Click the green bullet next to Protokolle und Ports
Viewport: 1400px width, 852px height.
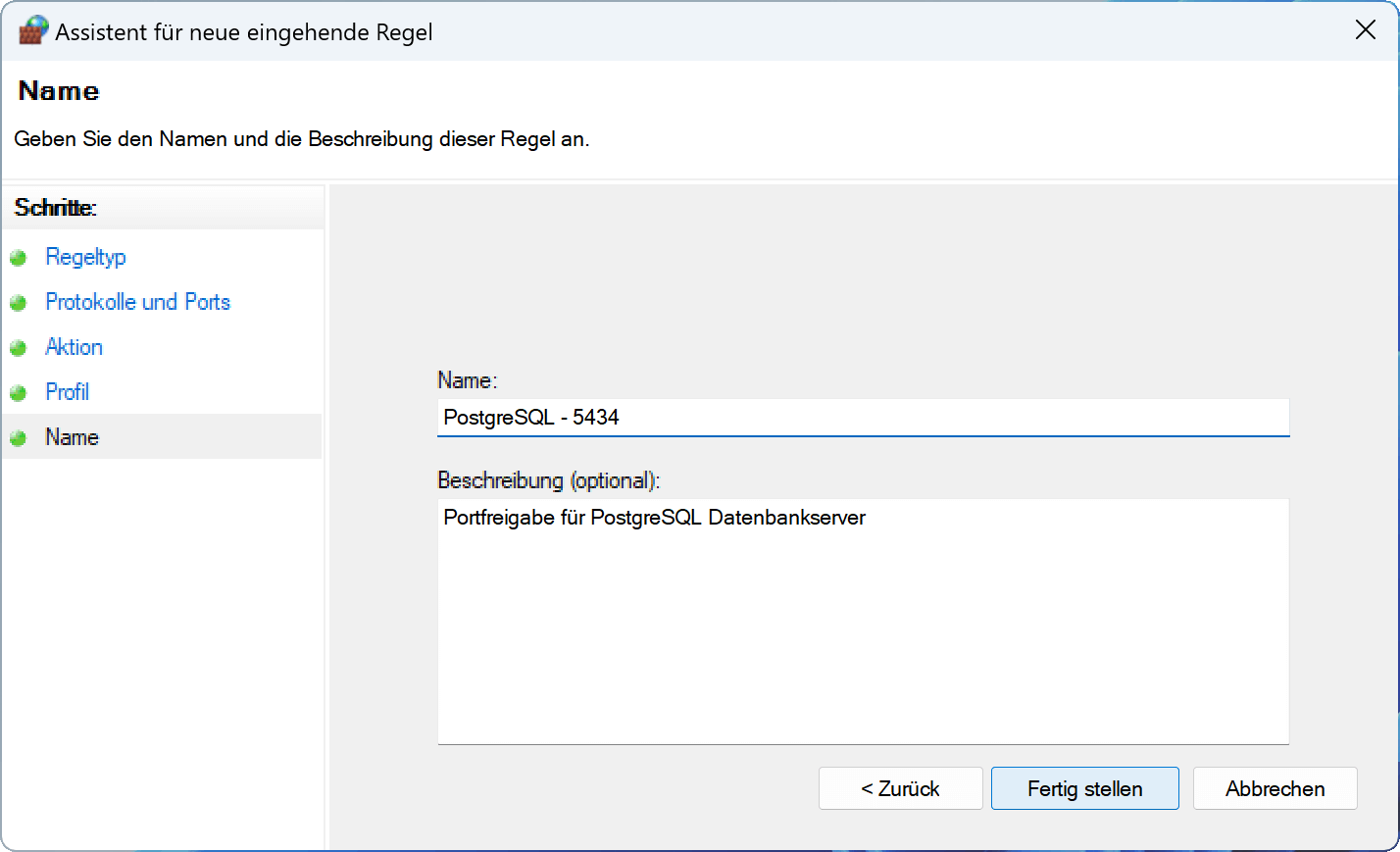click(x=18, y=303)
